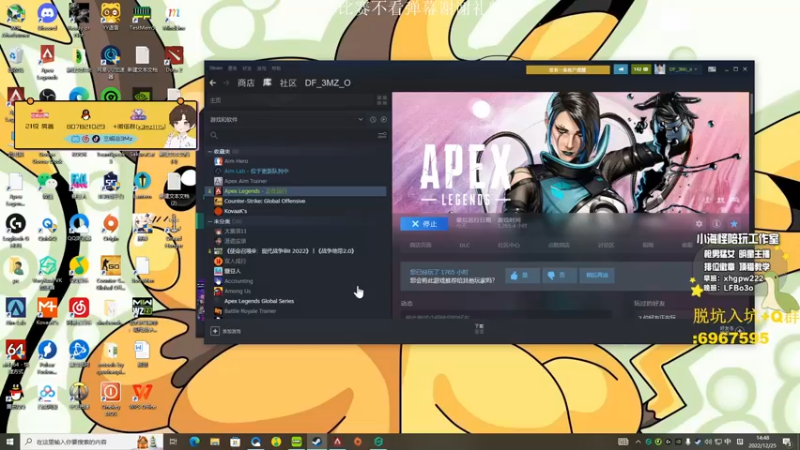Viewport: 800px width, 450px height.
Task: Open YY语音 desktop shortcut
Action: click(x=110, y=16)
